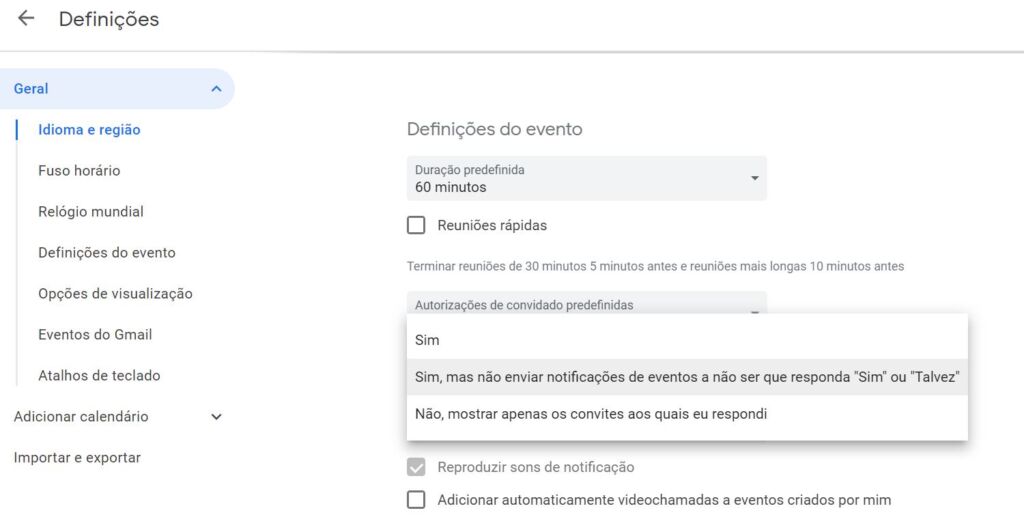Open Atalhos de teclado section
Viewport: 1024px width, 515px height.
click(x=99, y=376)
